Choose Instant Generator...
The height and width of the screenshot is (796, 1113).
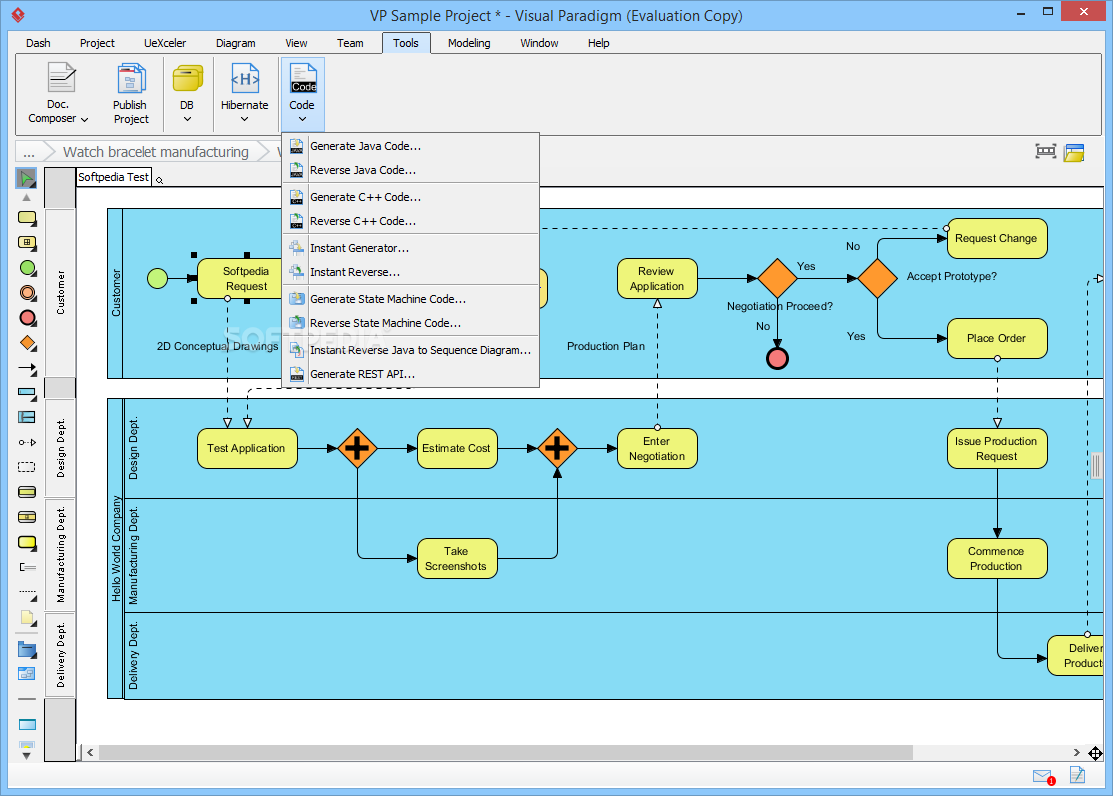(x=411, y=249)
